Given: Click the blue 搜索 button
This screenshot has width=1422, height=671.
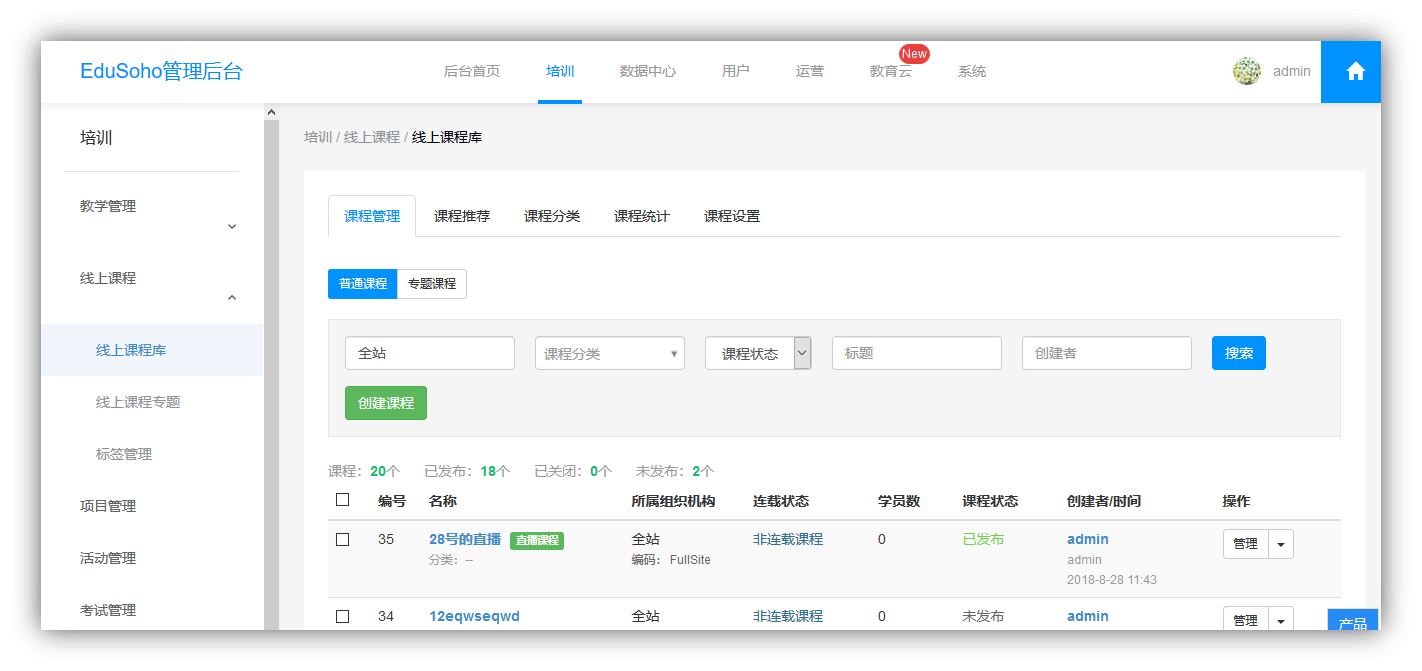Looking at the screenshot, I should 1238,353.
